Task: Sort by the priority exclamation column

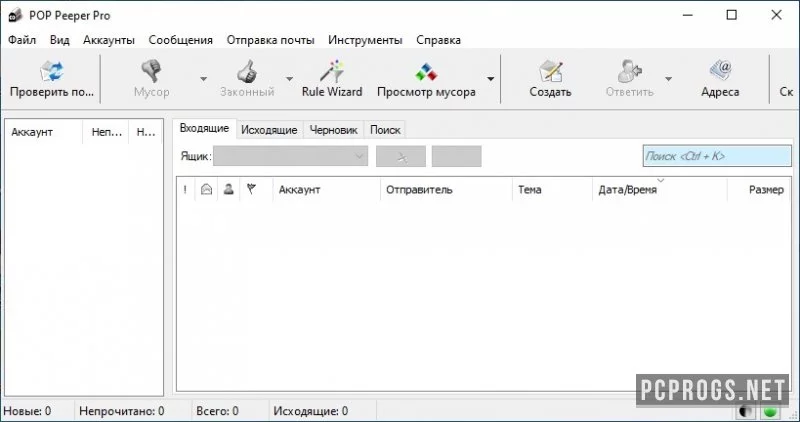Action: click(185, 190)
